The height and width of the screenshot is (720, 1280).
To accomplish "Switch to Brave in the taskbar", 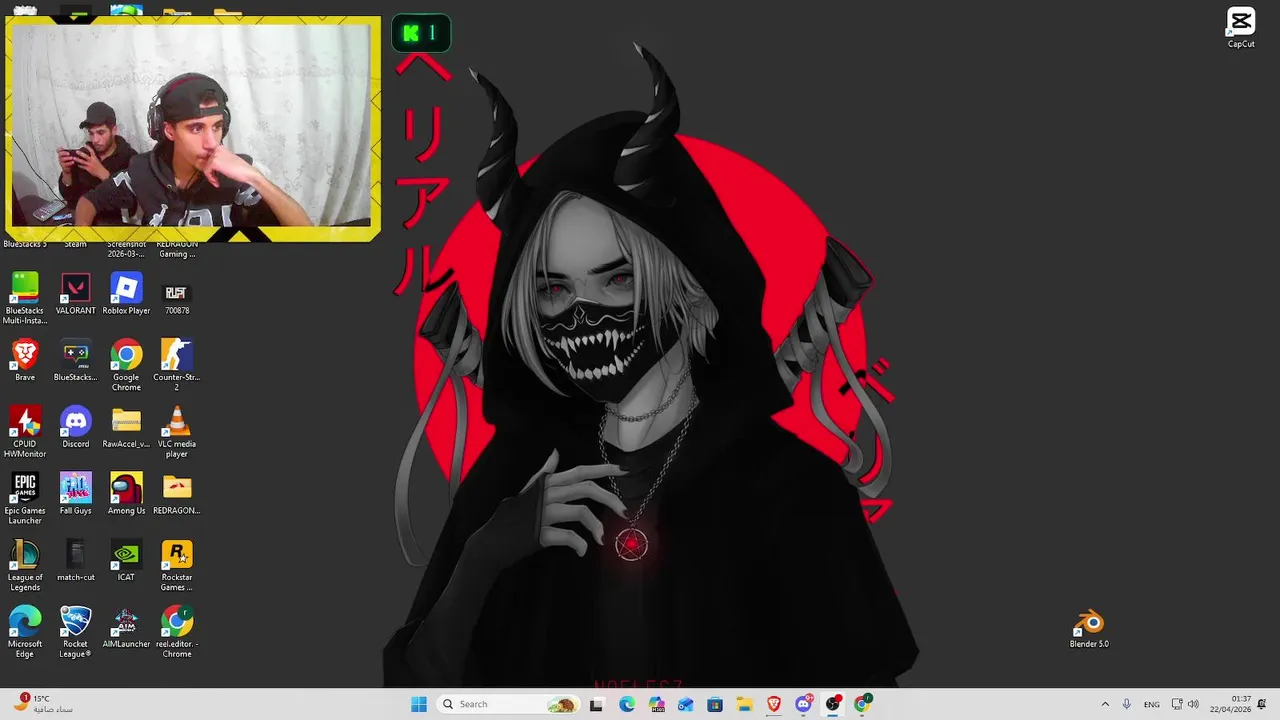I will [x=773, y=704].
